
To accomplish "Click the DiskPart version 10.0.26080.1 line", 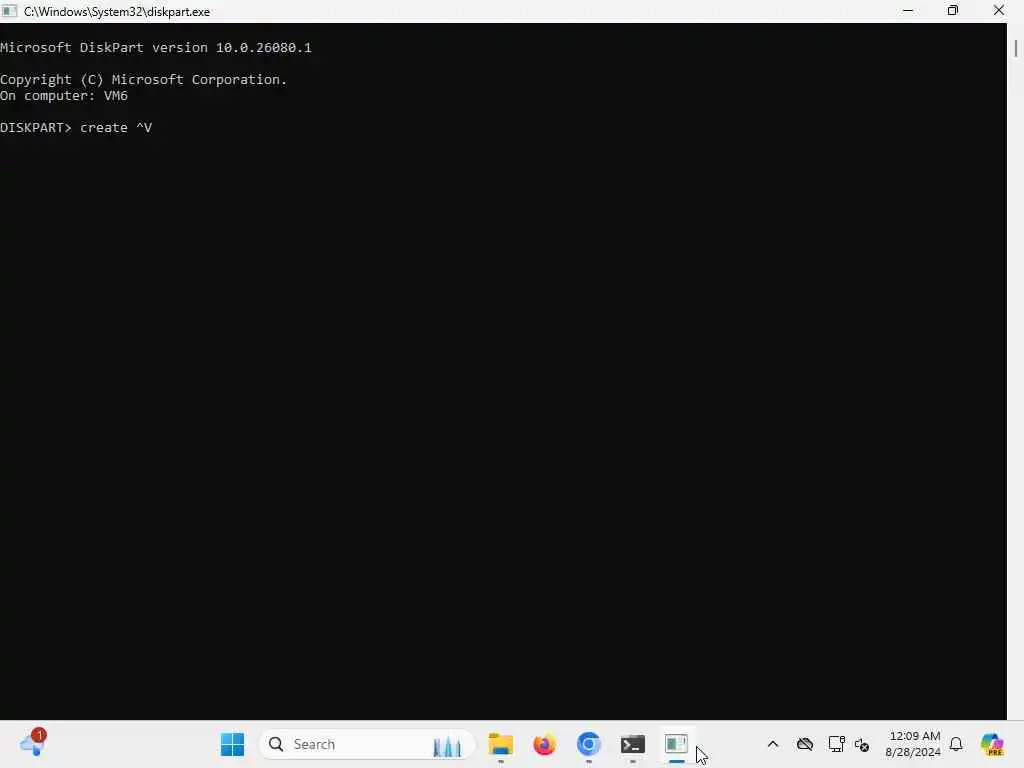I will click(156, 48).
